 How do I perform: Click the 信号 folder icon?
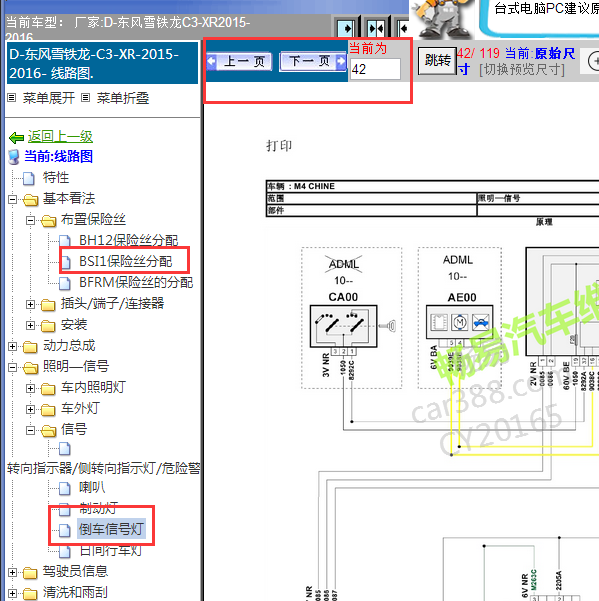point(48,430)
